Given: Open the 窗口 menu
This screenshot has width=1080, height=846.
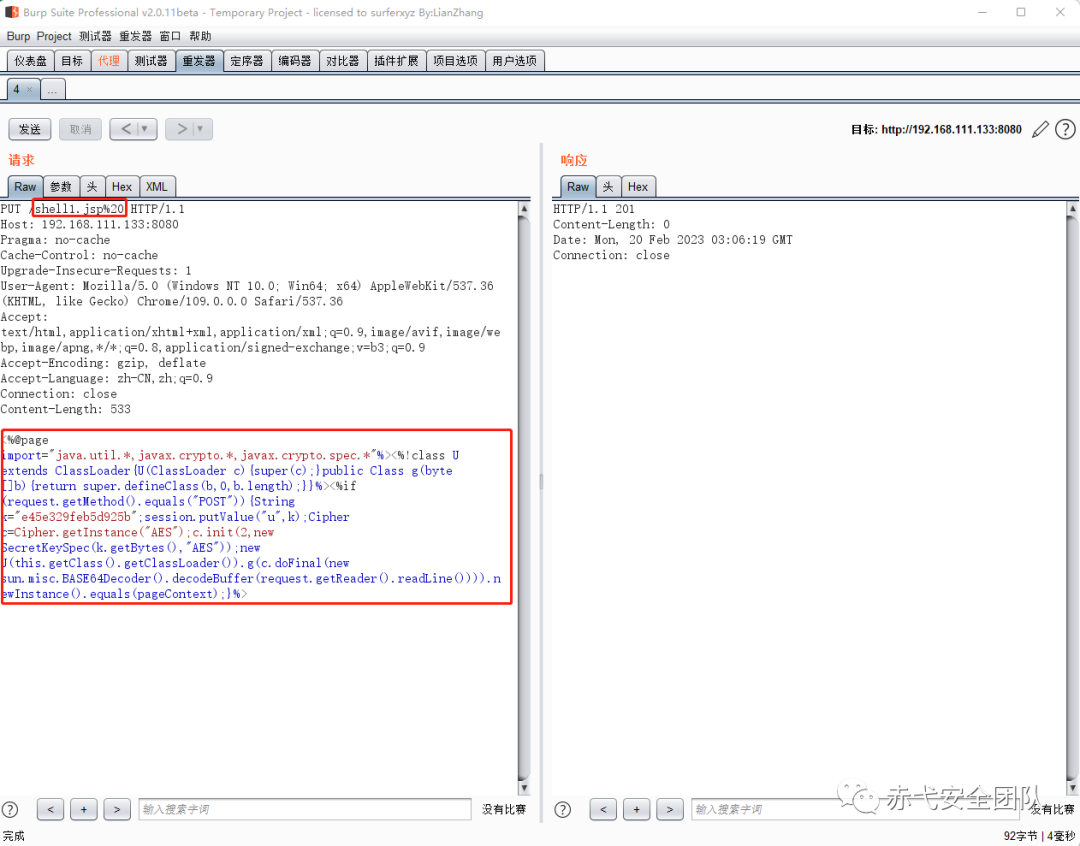Looking at the screenshot, I should point(169,36).
